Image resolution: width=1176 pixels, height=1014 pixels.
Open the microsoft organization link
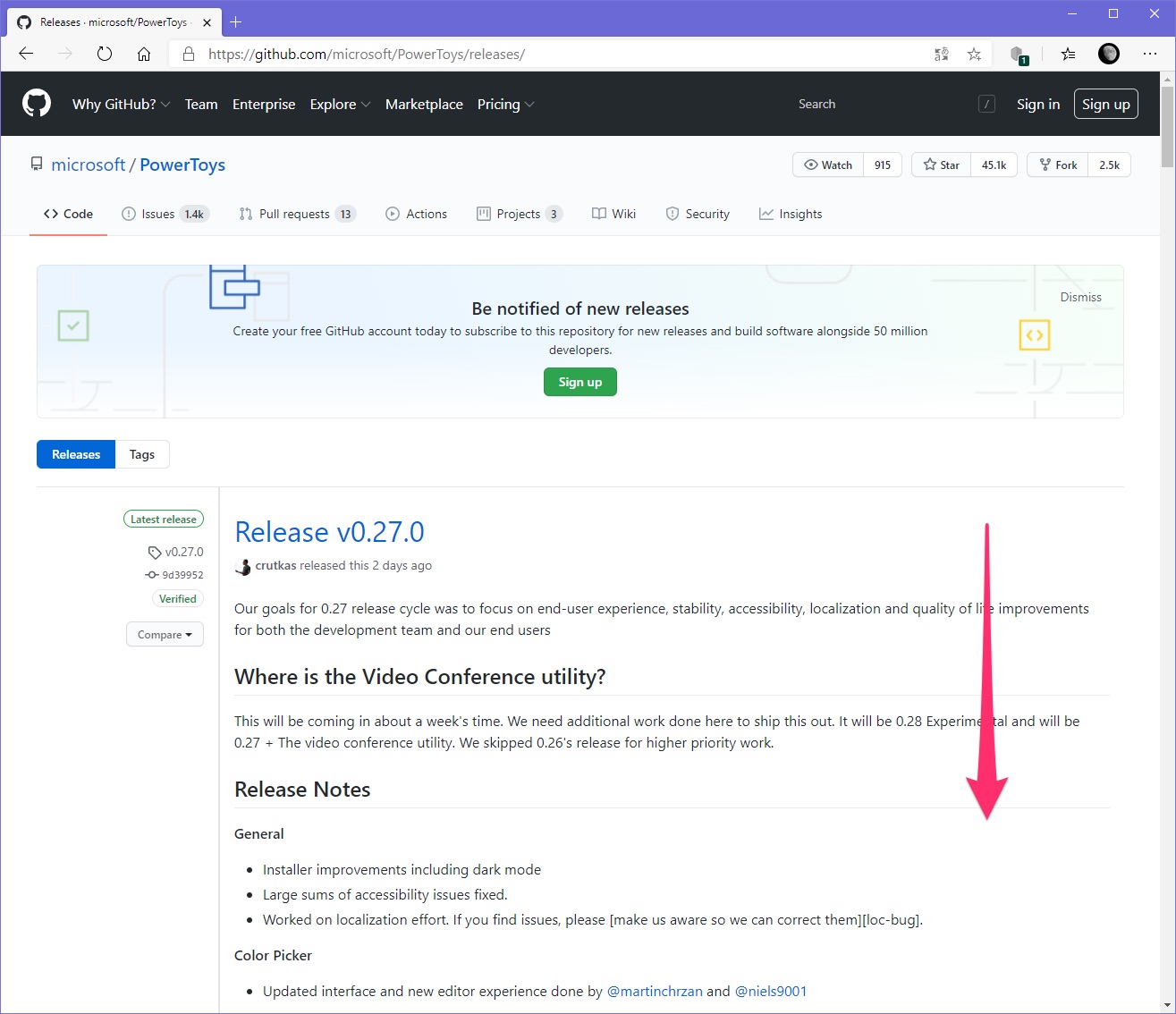(89, 165)
